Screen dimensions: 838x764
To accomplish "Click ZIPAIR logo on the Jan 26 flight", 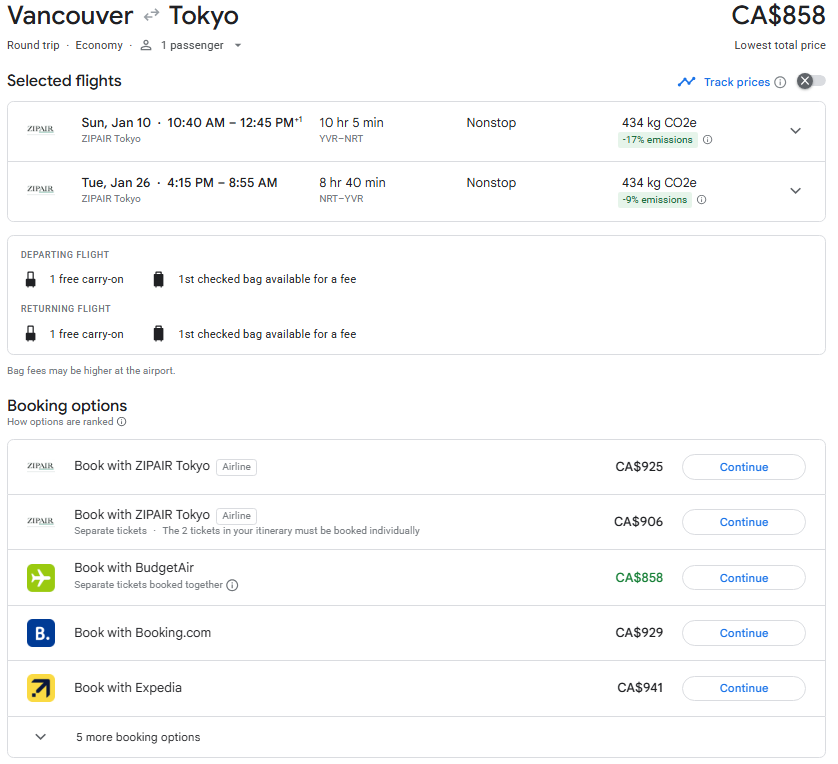I will [x=41, y=189].
